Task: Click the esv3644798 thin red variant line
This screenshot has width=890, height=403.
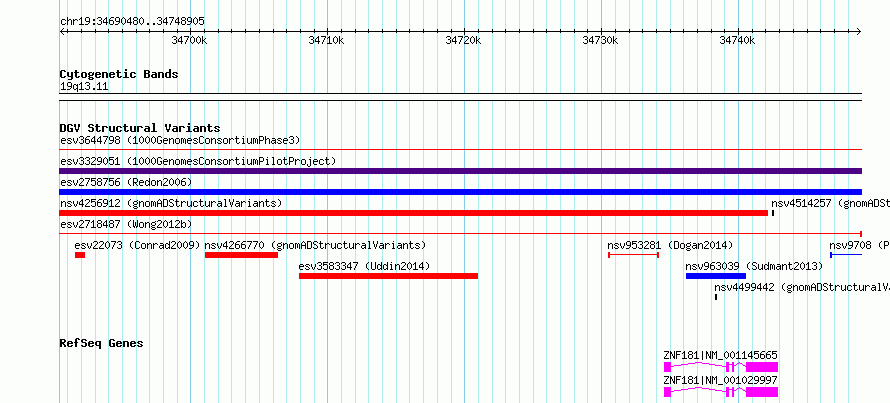Action: coord(460,150)
